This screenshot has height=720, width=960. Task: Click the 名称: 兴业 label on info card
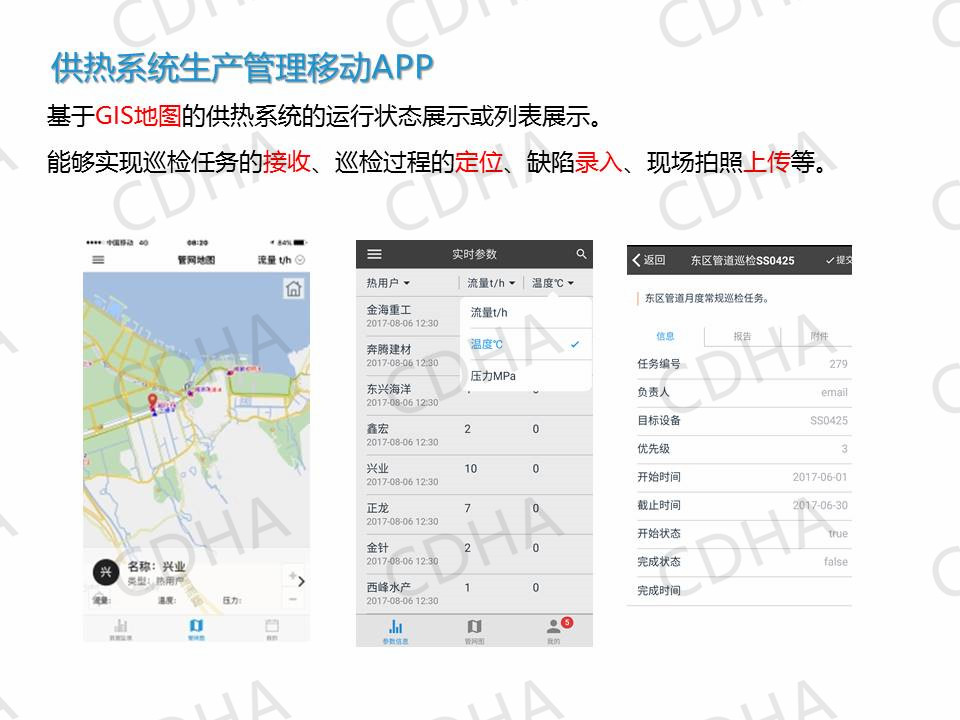pos(156,566)
